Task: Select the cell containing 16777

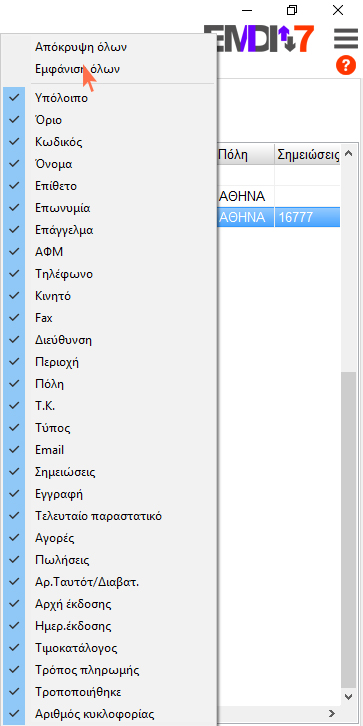Action: click(x=307, y=218)
